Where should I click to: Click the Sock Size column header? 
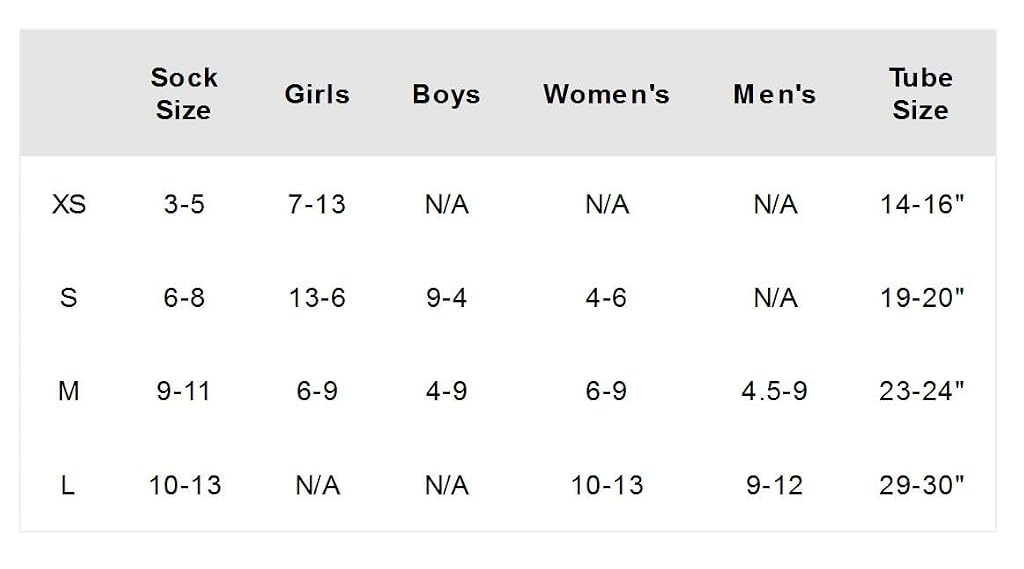pyautogui.click(x=184, y=93)
